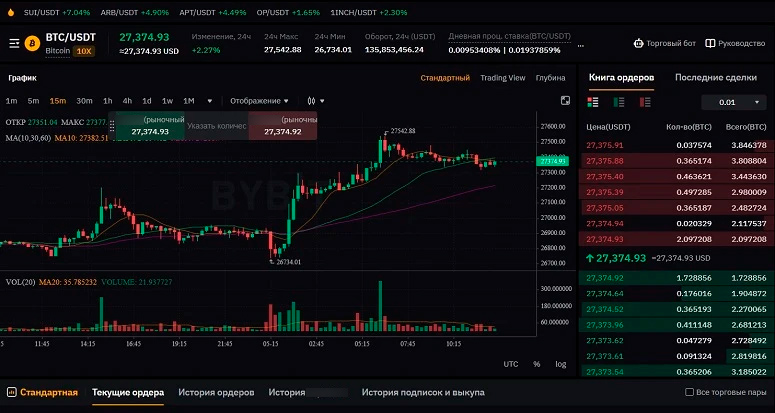The width and height of the screenshot is (775, 413).
Task: Open the Руководство guide
Action: tap(735, 44)
